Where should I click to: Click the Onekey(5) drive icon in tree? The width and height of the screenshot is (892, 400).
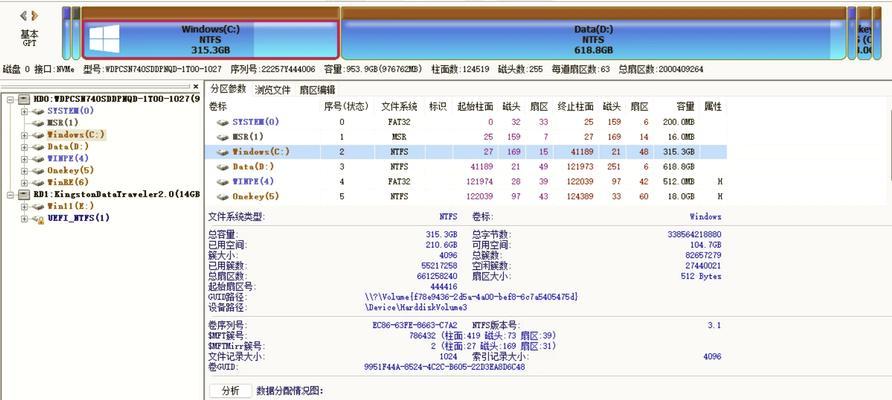pyautogui.click(x=39, y=171)
